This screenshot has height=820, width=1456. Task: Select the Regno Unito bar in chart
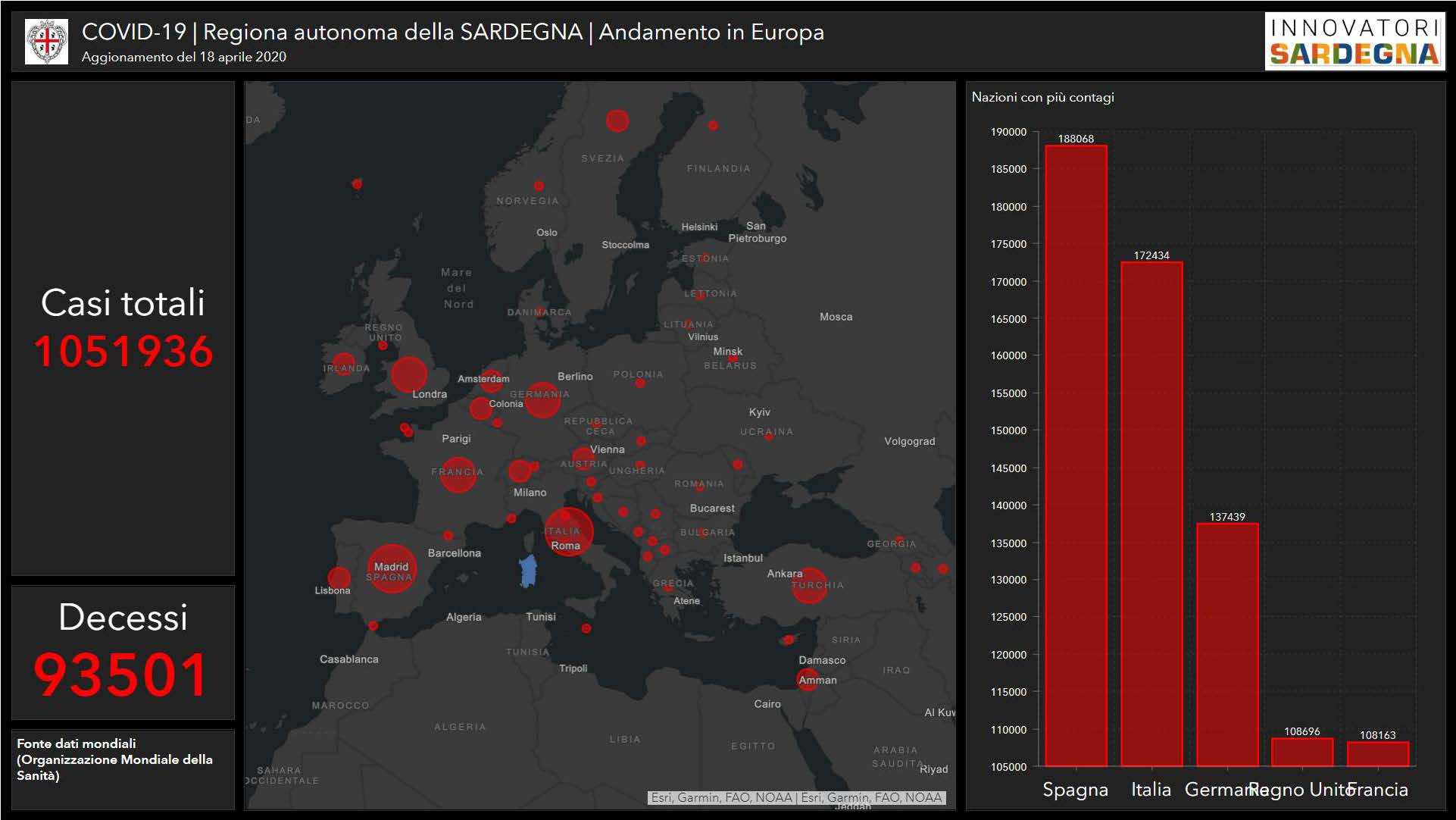click(x=1302, y=752)
